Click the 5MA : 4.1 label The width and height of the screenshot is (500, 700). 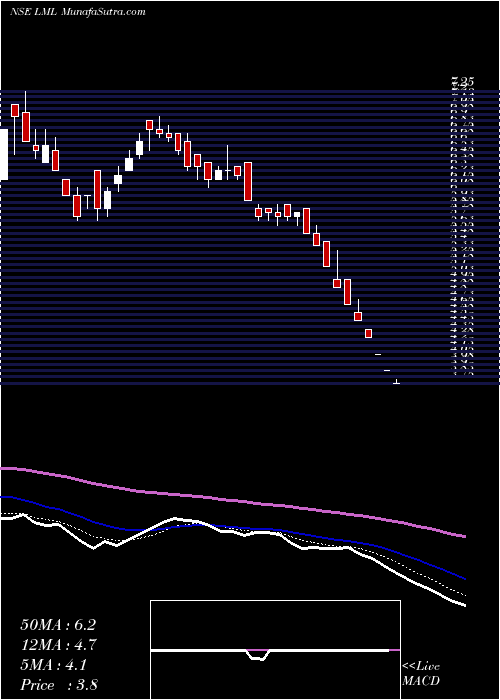click(53, 665)
